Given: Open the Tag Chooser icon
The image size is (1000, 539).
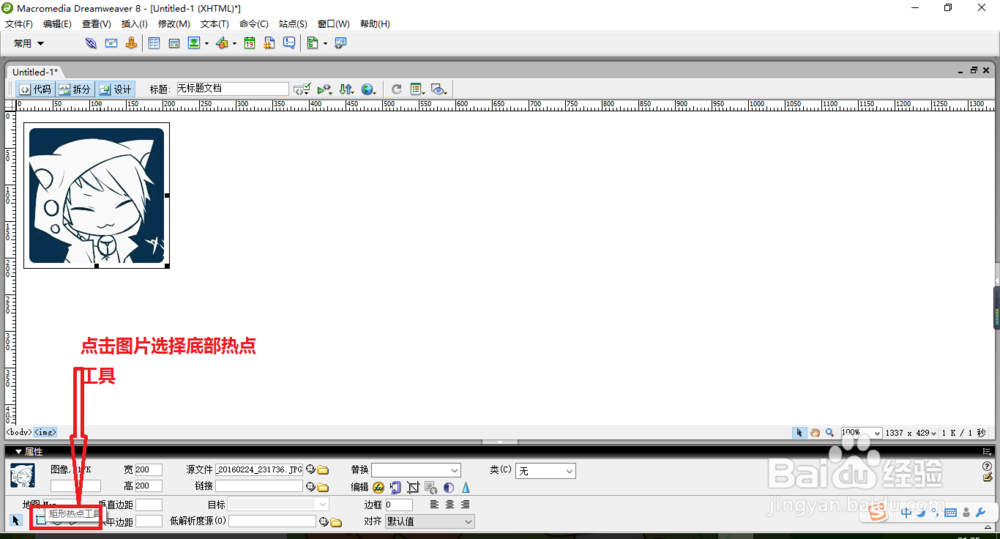Looking at the screenshot, I should (x=341, y=43).
